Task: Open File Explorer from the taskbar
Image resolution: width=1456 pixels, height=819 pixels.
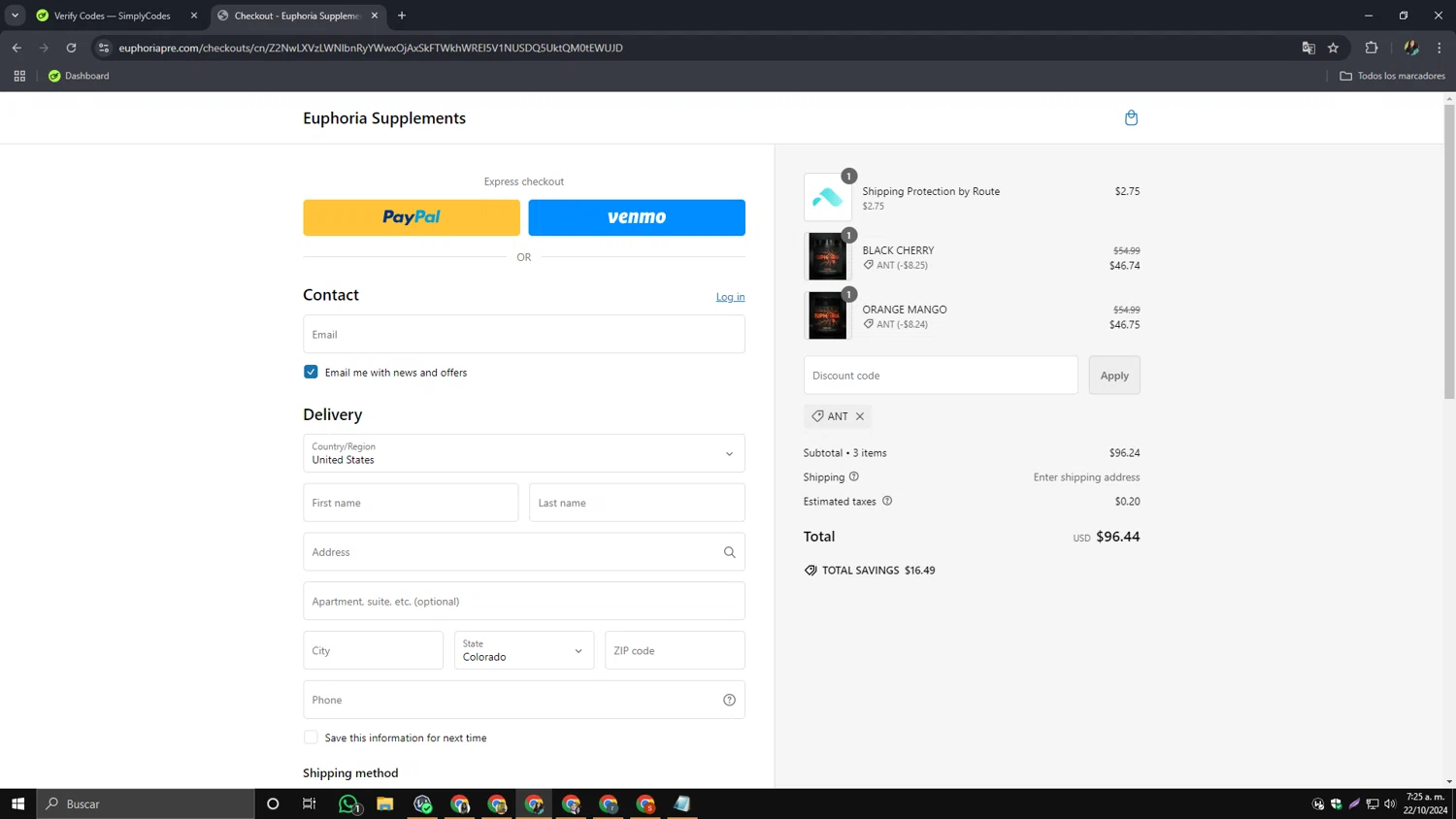Action: coord(385,803)
